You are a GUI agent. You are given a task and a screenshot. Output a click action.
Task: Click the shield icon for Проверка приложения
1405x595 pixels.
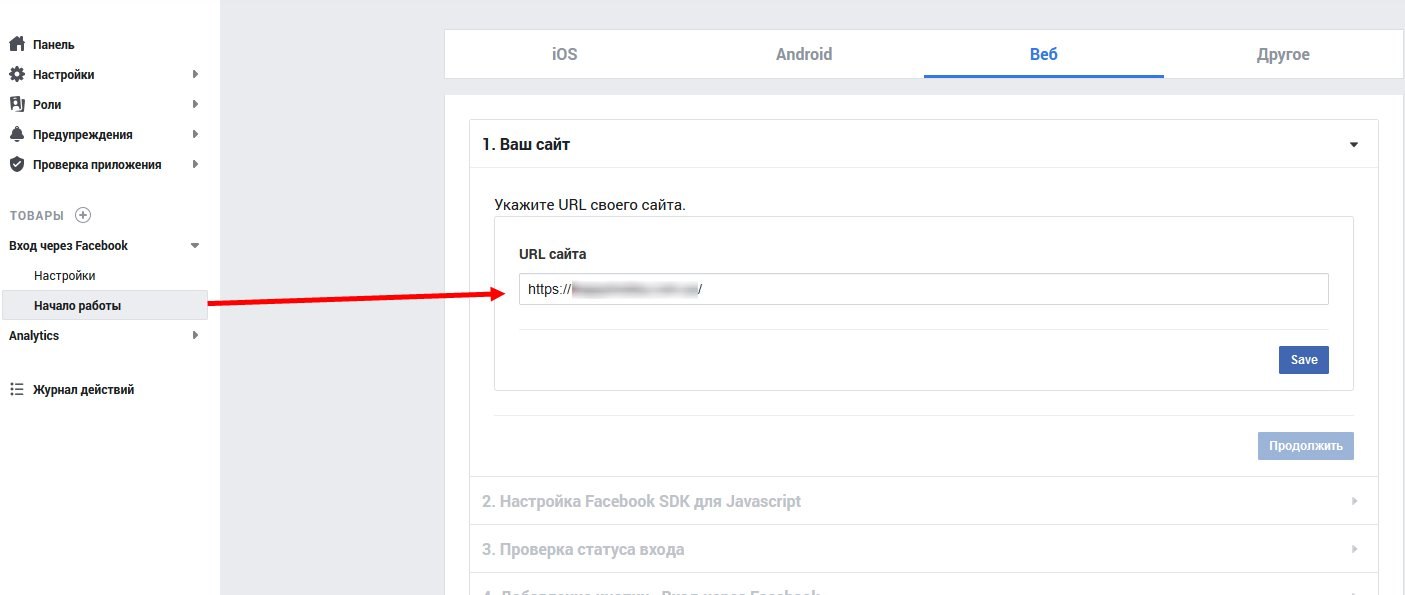point(16,164)
